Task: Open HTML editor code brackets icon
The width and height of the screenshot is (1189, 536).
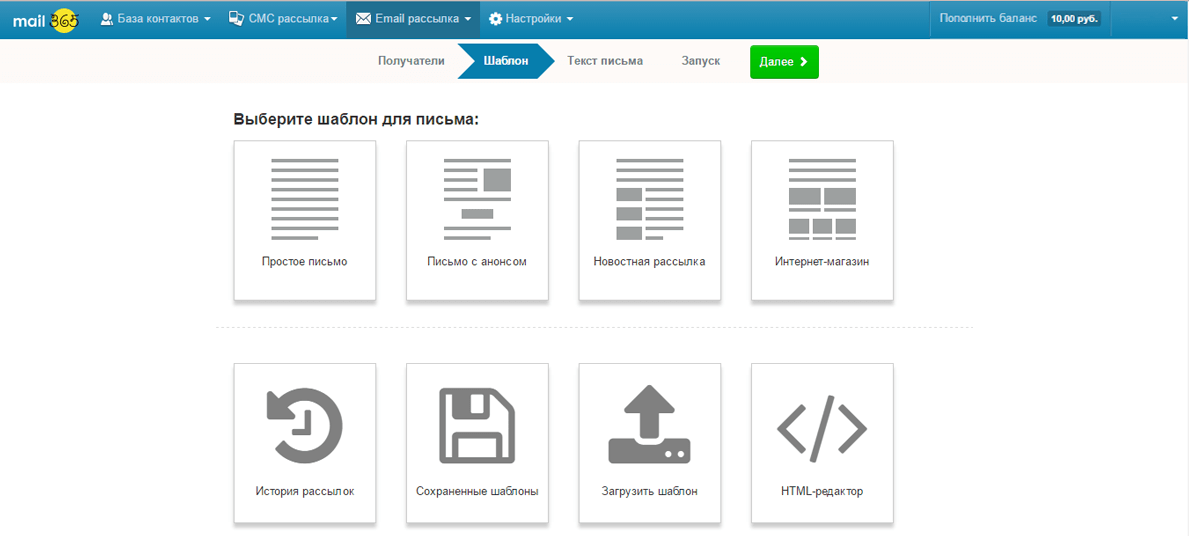Action: (822, 428)
